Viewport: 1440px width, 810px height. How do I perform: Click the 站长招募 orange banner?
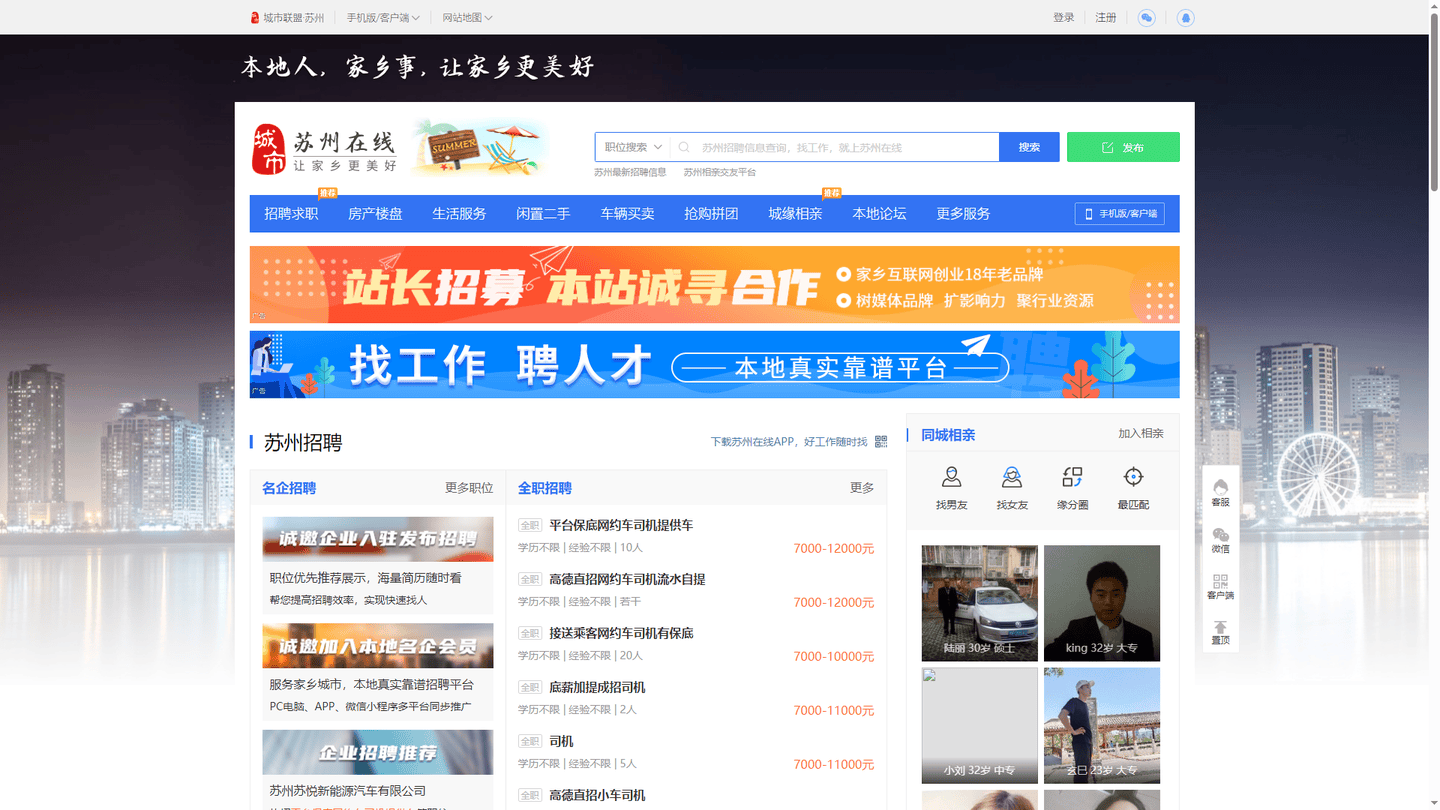click(714, 285)
